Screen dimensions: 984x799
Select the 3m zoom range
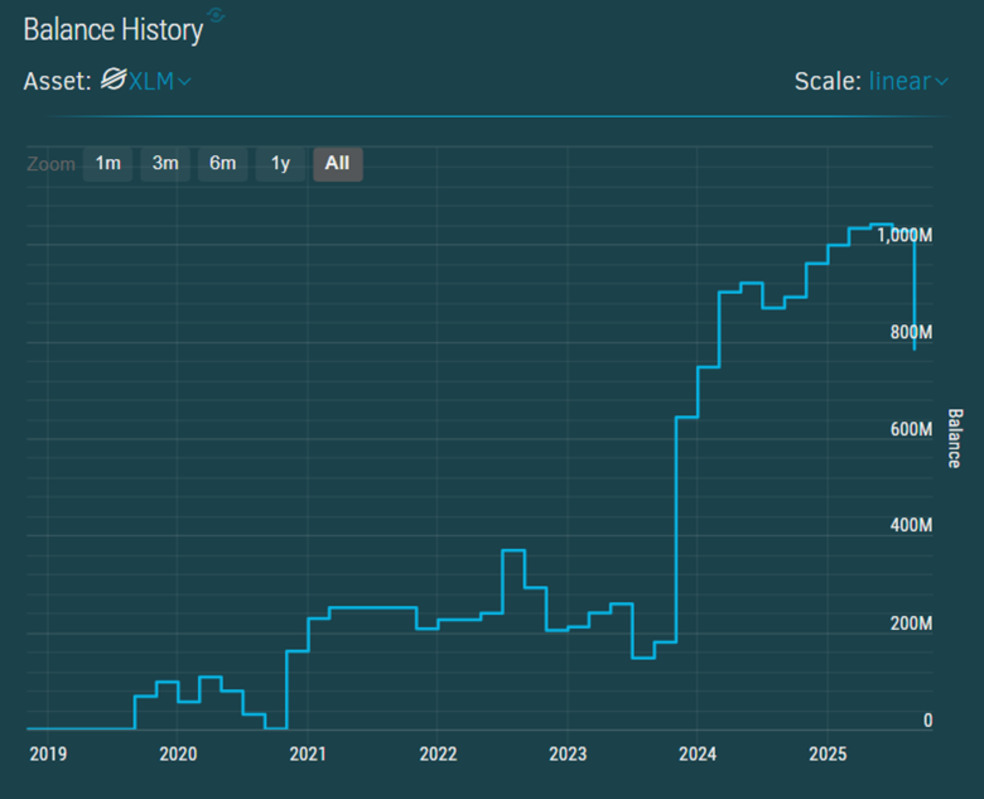tap(165, 163)
